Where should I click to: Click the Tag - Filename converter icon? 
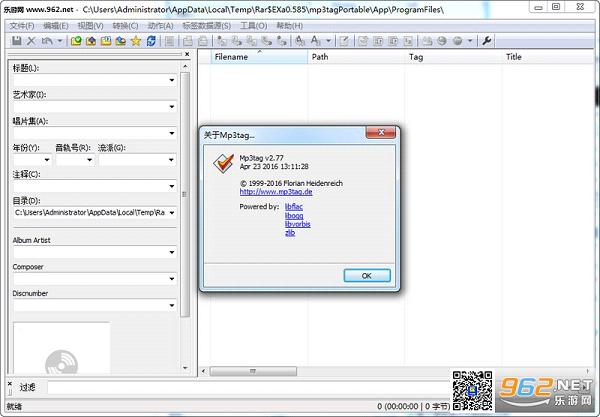pyautogui.click(x=222, y=41)
